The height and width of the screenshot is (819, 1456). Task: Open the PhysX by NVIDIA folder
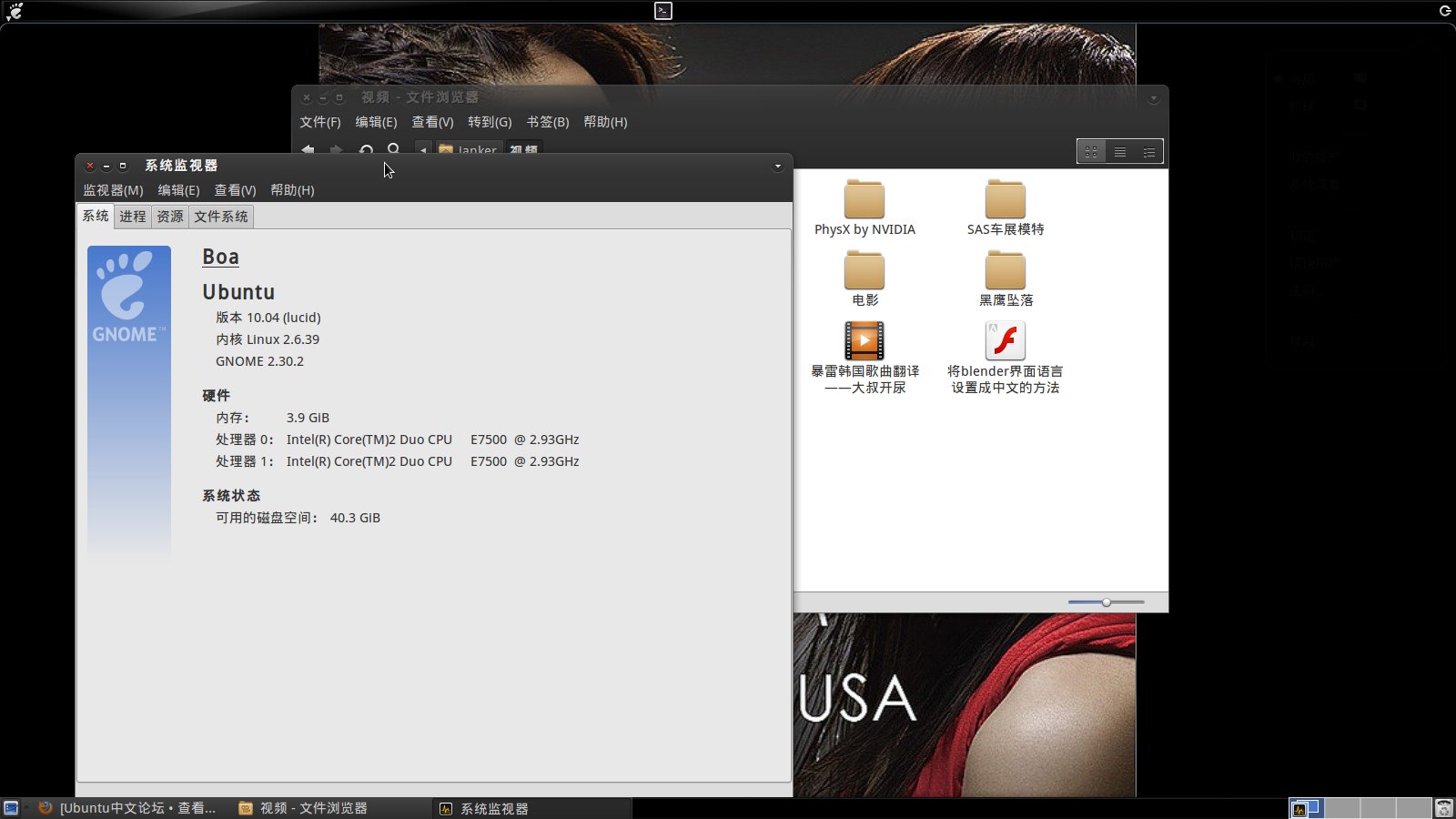click(864, 199)
